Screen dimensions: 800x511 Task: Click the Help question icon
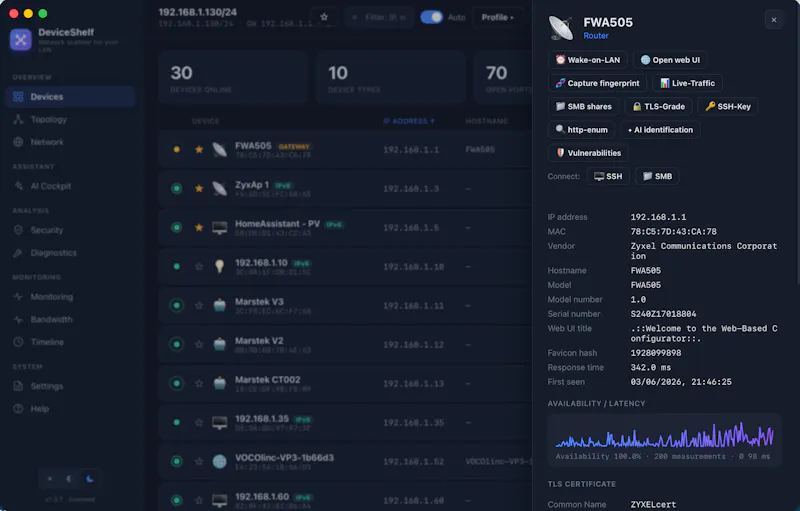18,408
